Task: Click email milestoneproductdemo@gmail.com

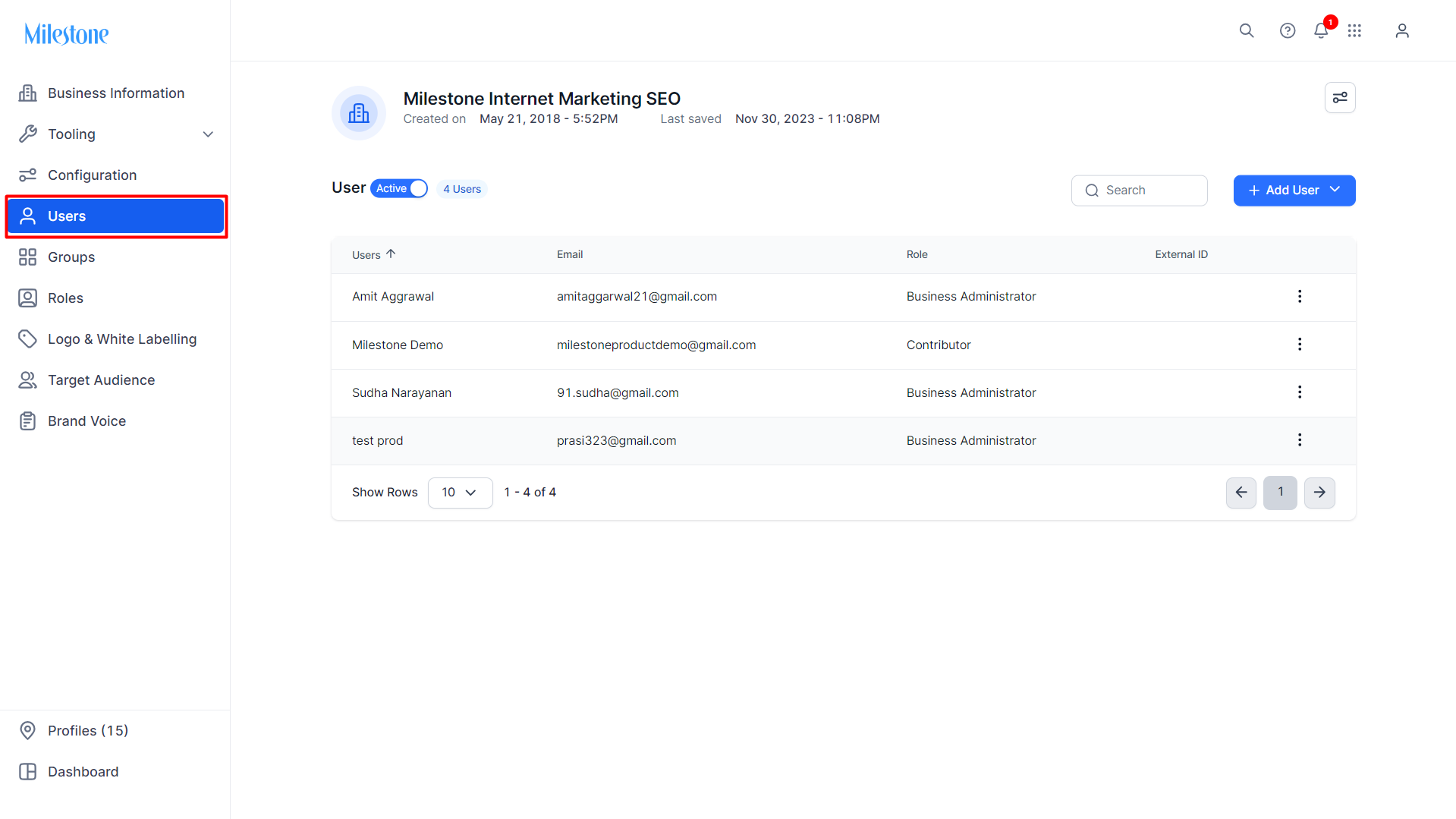Action: click(656, 345)
